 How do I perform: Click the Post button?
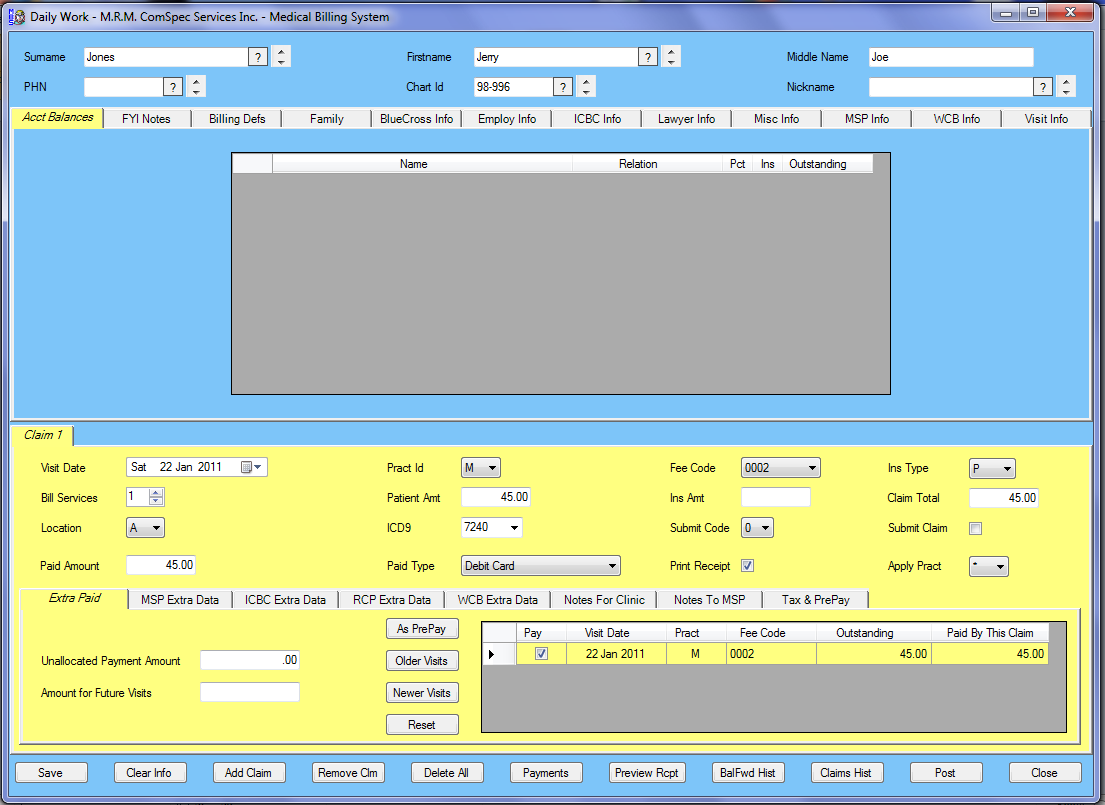[945, 773]
